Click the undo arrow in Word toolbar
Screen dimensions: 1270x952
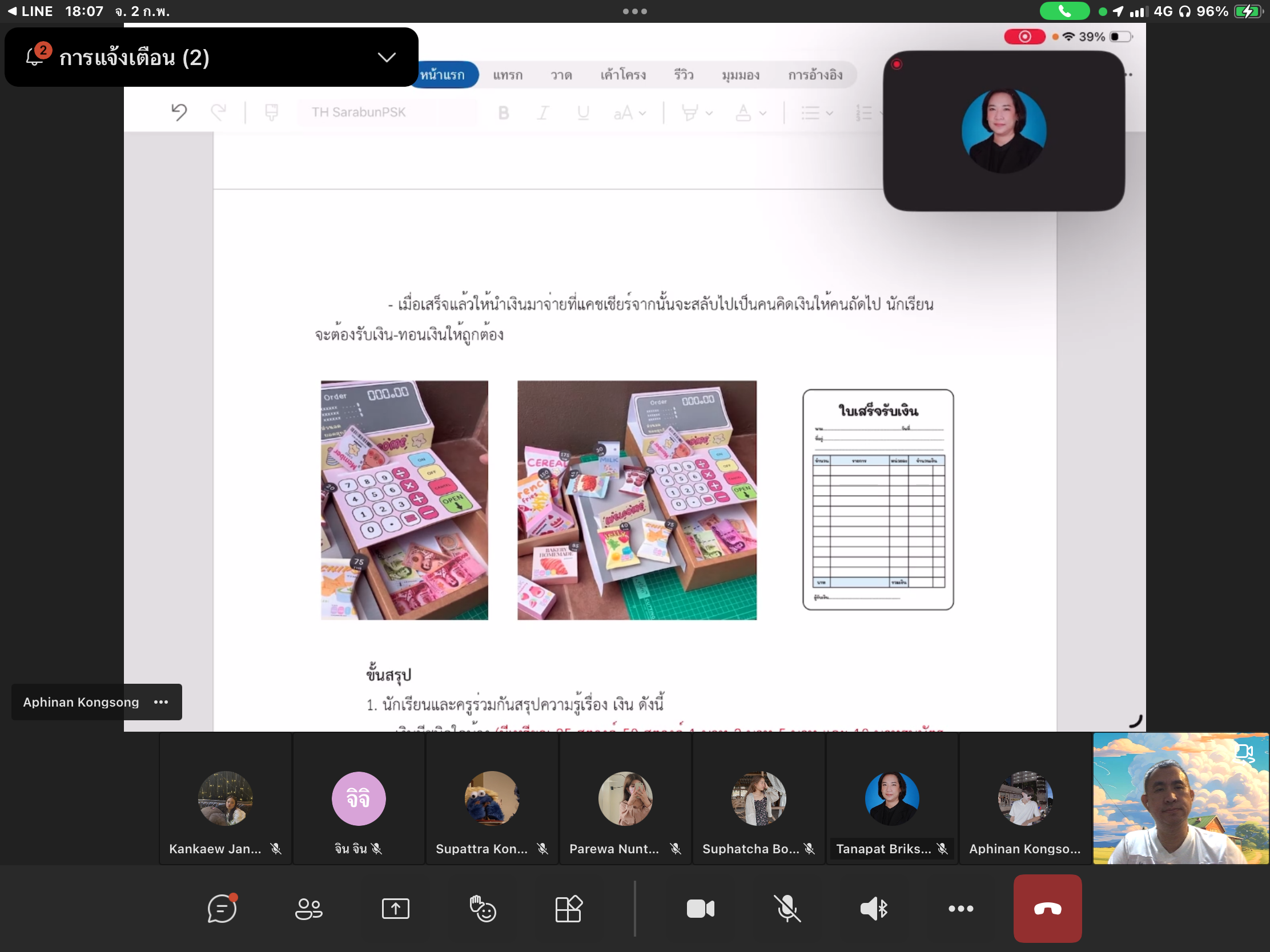(x=179, y=112)
